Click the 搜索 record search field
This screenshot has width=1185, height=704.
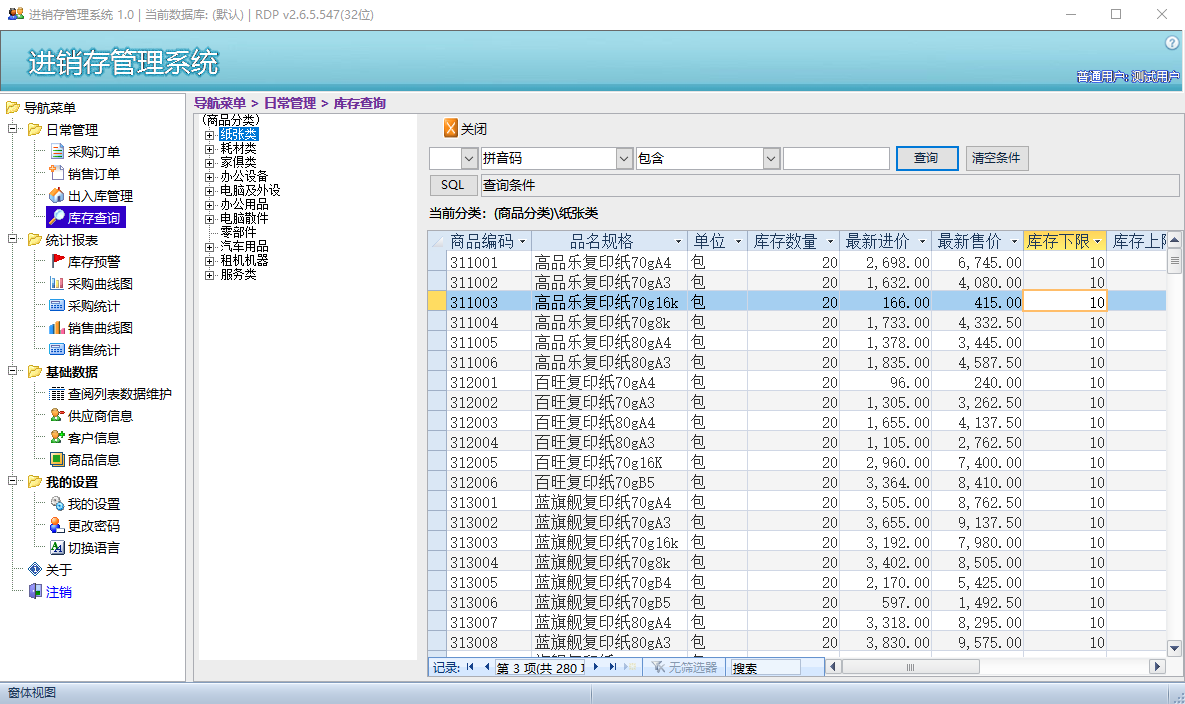coord(765,667)
